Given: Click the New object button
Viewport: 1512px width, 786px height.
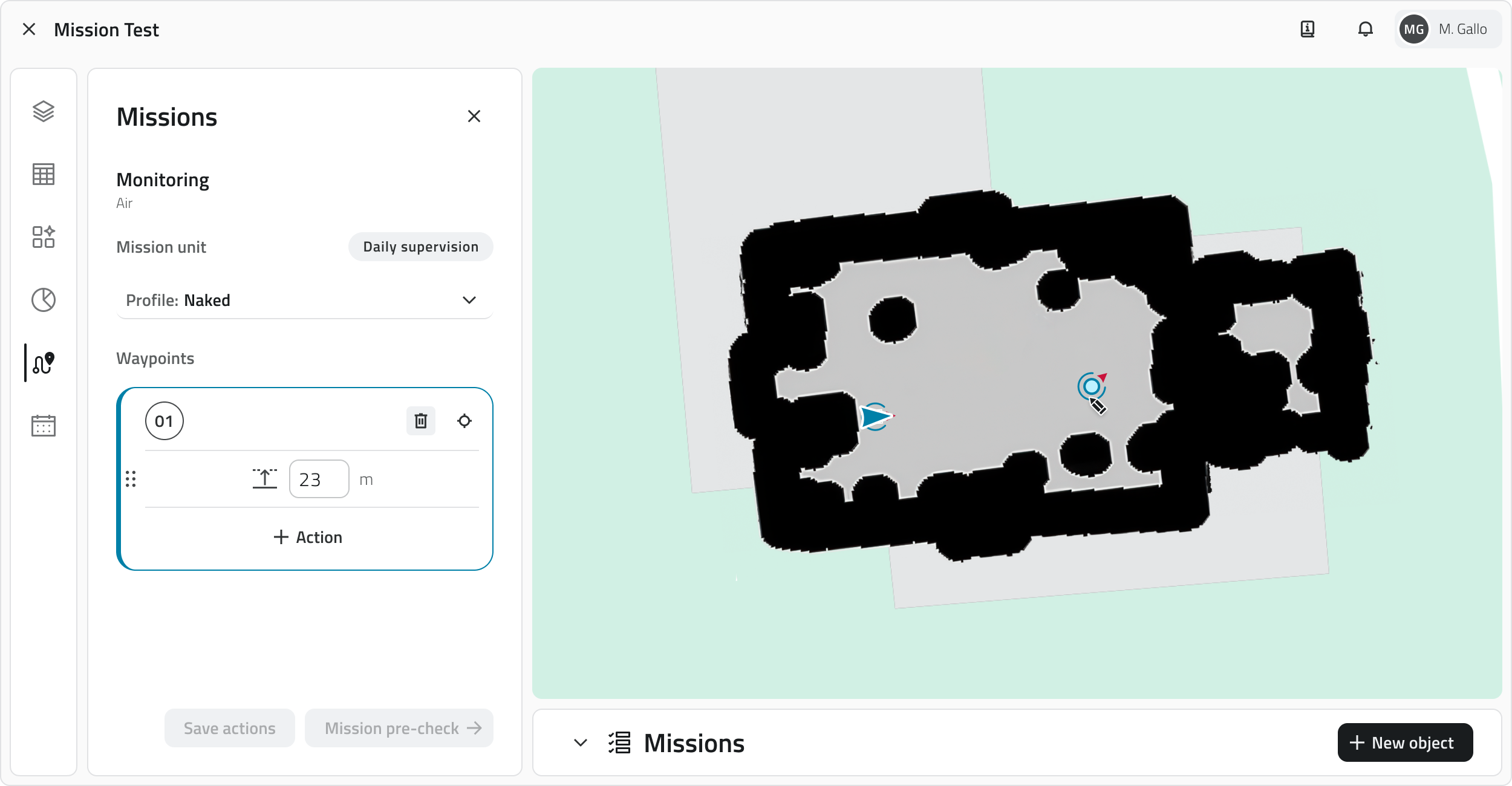Looking at the screenshot, I should click(1405, 742).
